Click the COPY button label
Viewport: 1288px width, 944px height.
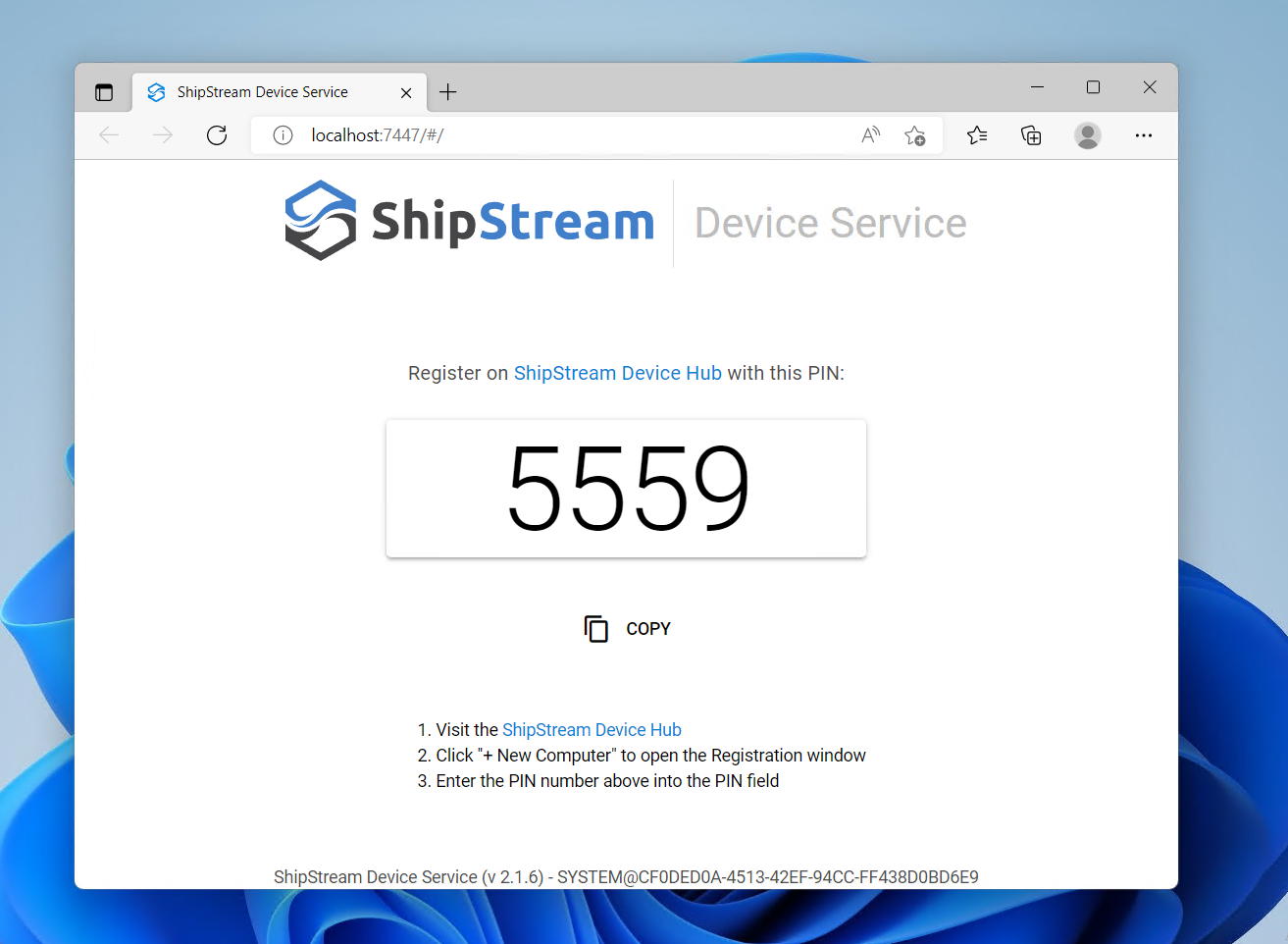tap(648, 629)
